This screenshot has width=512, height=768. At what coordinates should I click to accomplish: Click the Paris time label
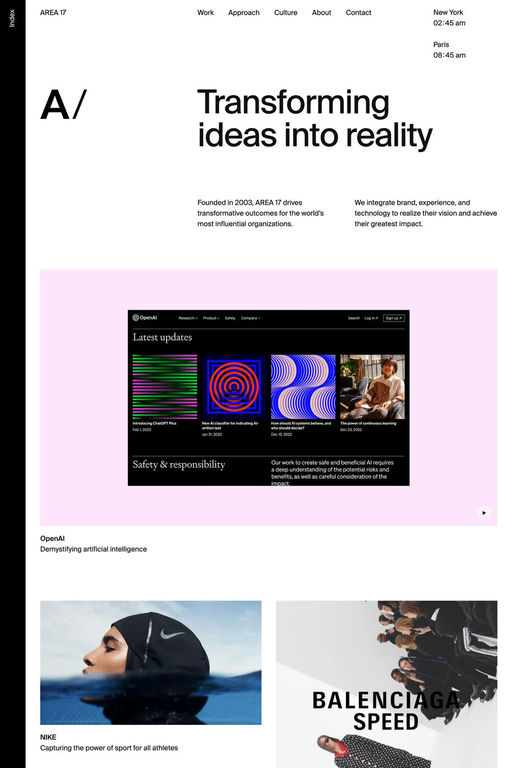[x=449, y=49]
